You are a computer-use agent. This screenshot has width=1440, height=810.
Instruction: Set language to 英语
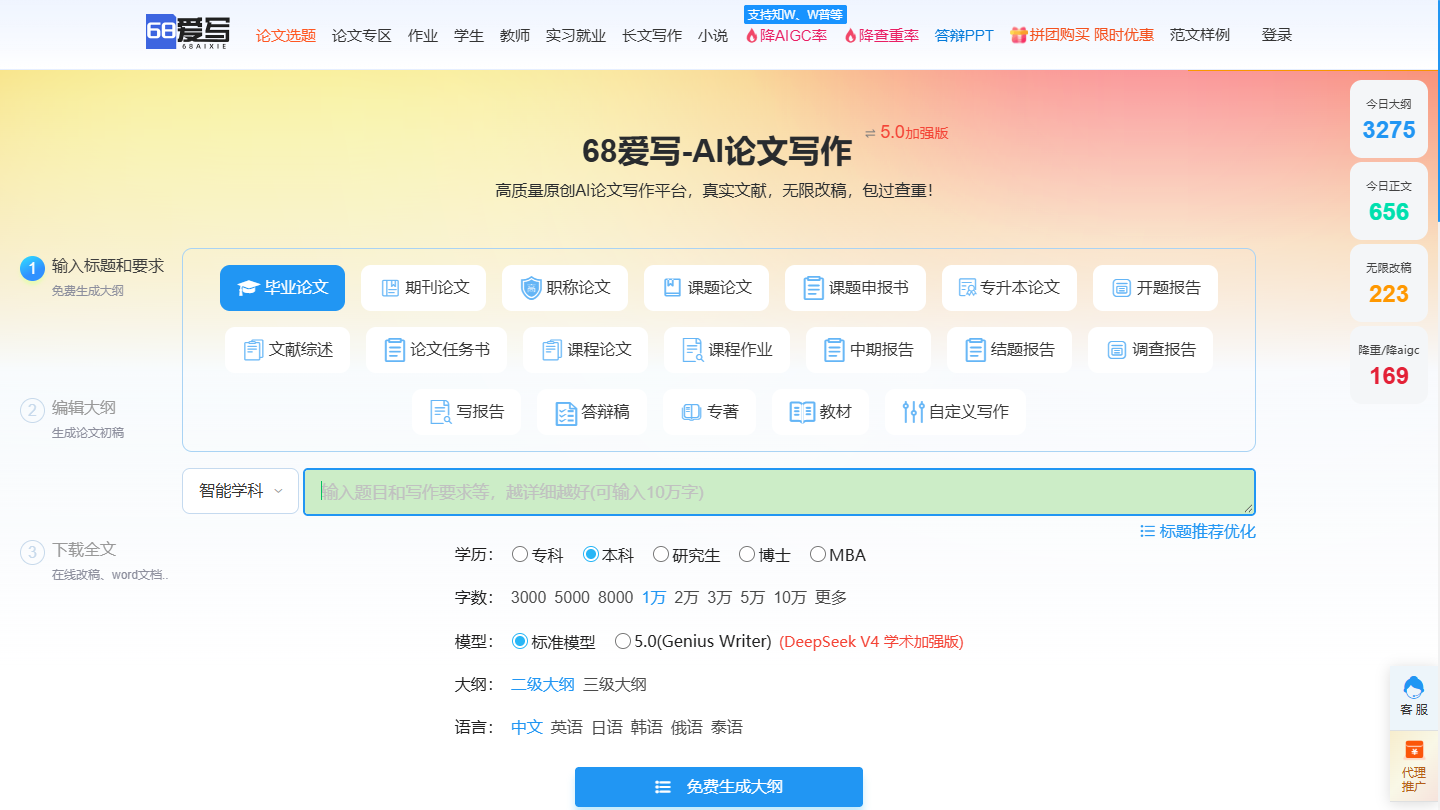pyautogui.click(x=567, y=728)
